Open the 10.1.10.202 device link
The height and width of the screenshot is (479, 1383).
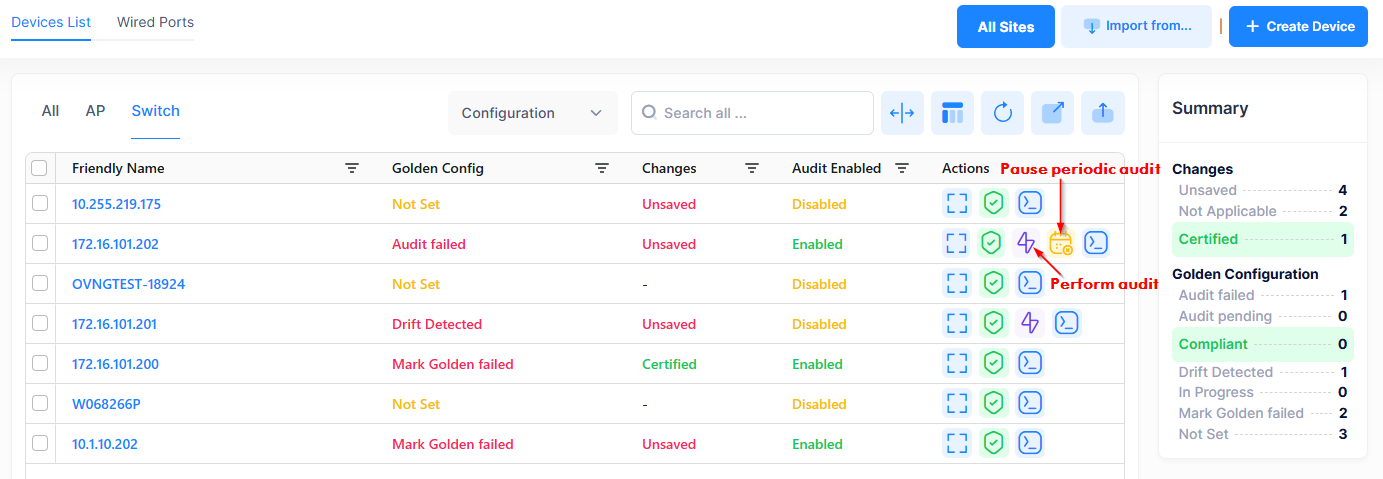(x=105, y=444)
